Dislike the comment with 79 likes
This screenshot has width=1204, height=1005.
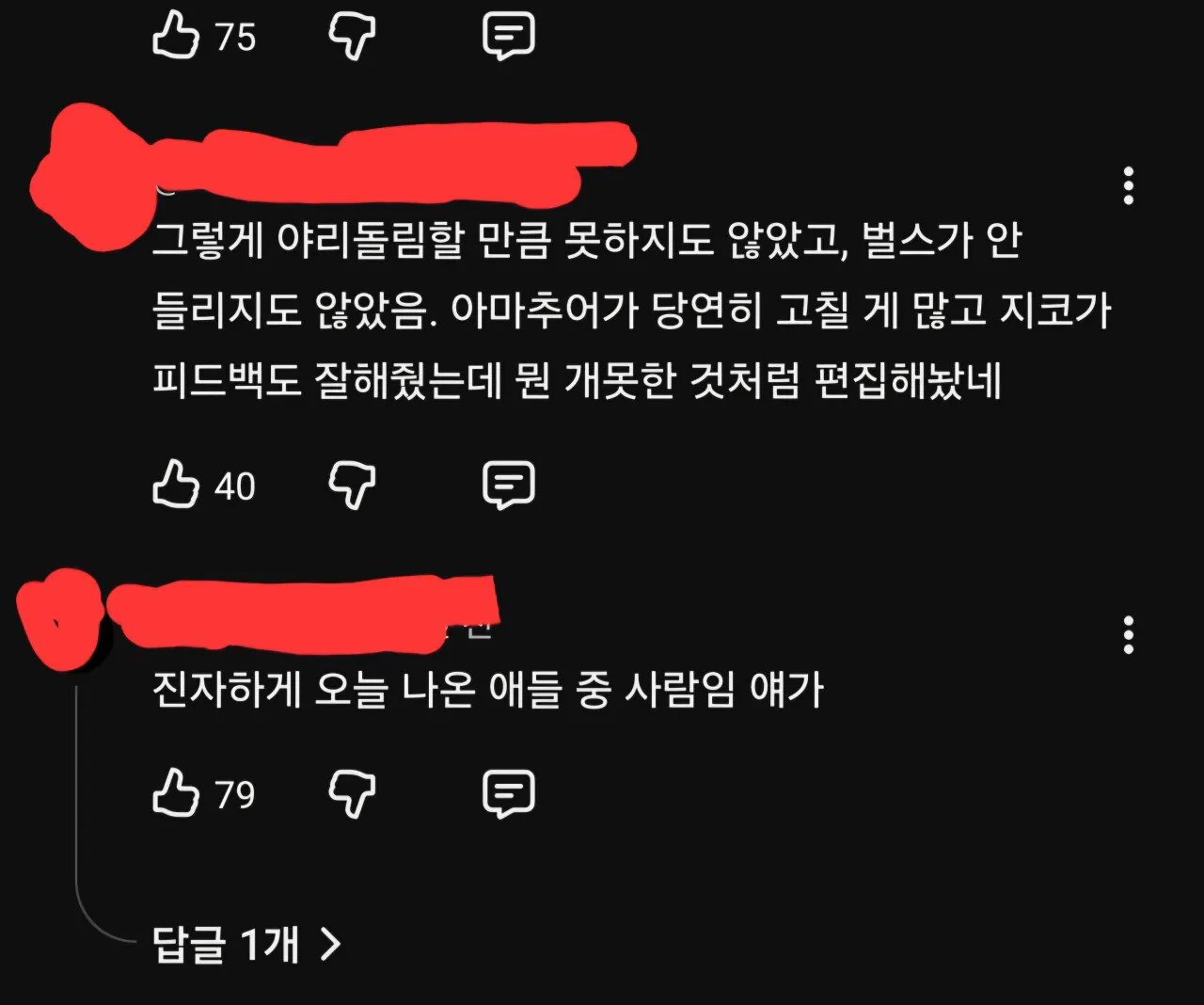pyautogui.click(x=352, y=794)
